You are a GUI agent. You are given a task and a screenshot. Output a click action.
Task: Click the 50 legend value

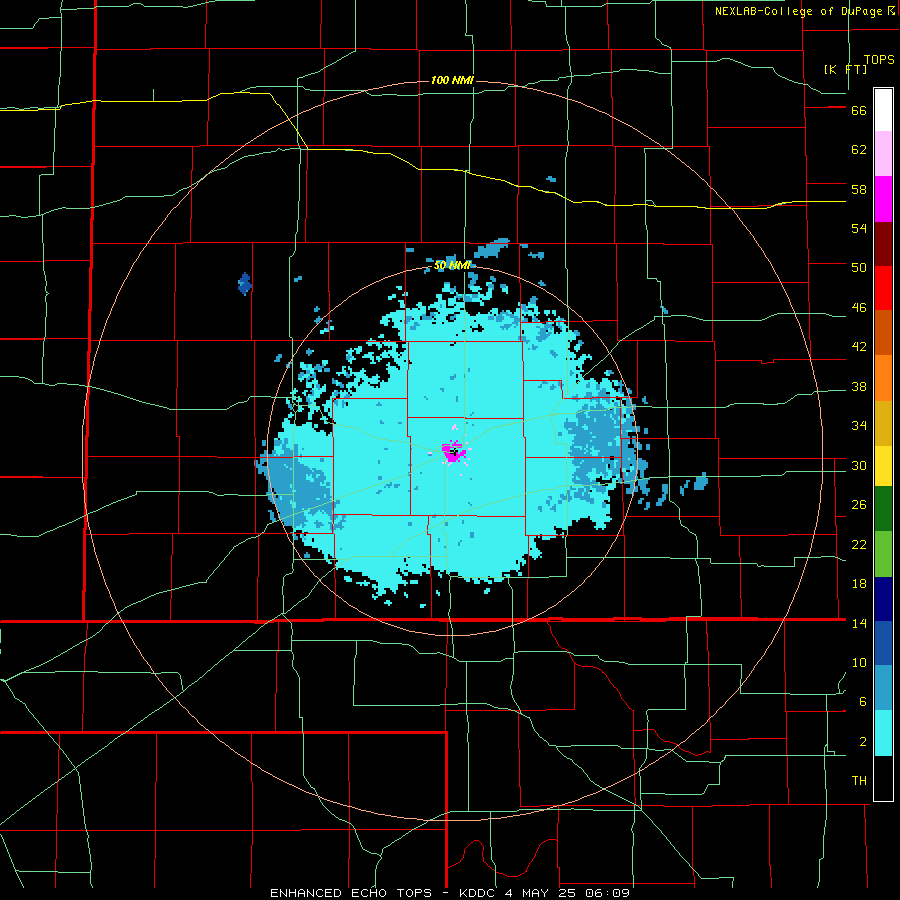[x=859, y=268]
